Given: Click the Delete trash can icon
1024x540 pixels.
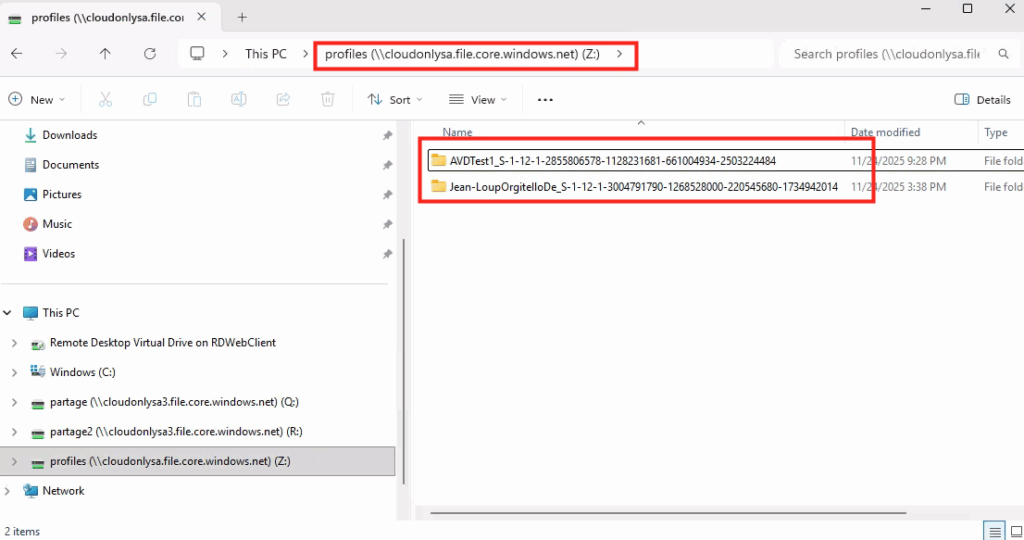Looking at the screenshot, I should (x=327, y=99).
